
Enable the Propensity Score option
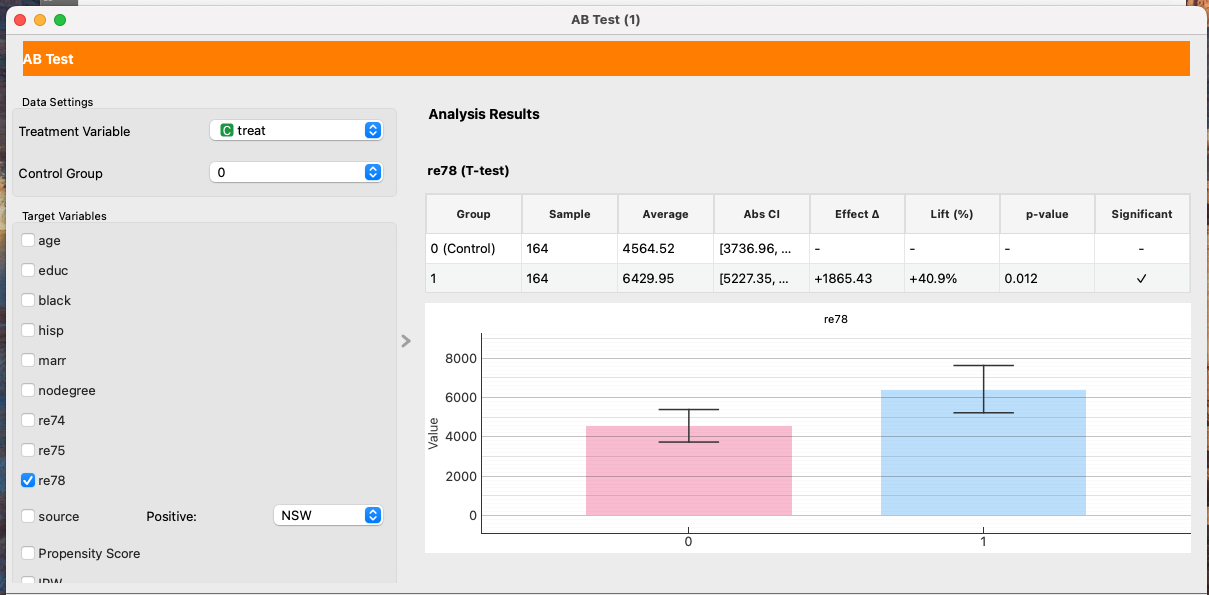(x=28, y=553)
